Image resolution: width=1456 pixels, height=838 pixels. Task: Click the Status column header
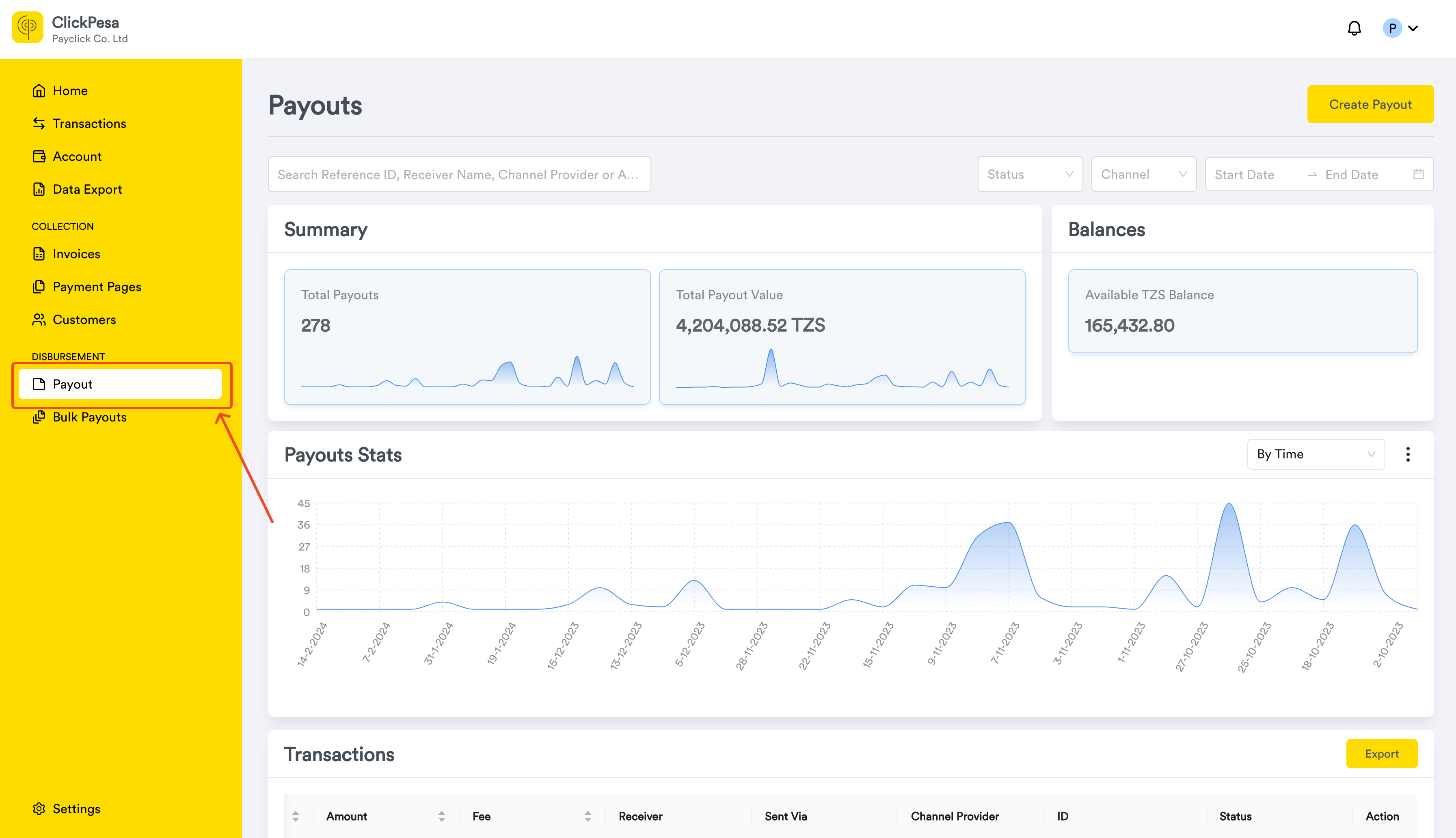[x=1235, y=816]
